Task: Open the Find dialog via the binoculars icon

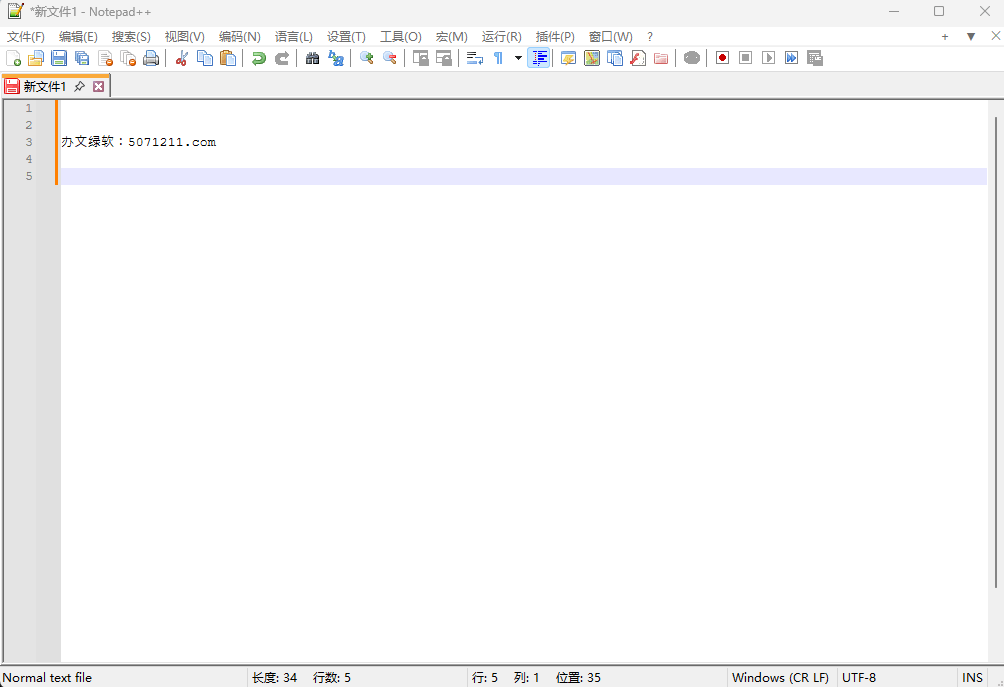Action: (x=312, y=58)
